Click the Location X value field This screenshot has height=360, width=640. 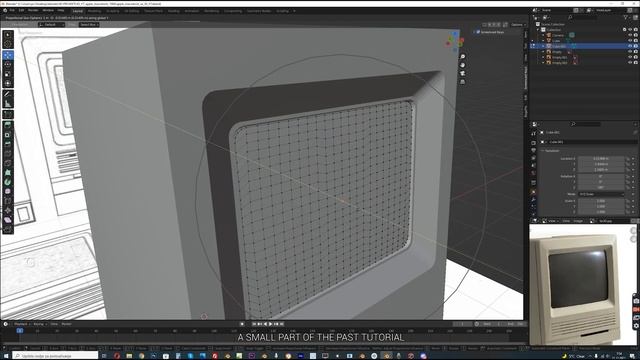601,158
